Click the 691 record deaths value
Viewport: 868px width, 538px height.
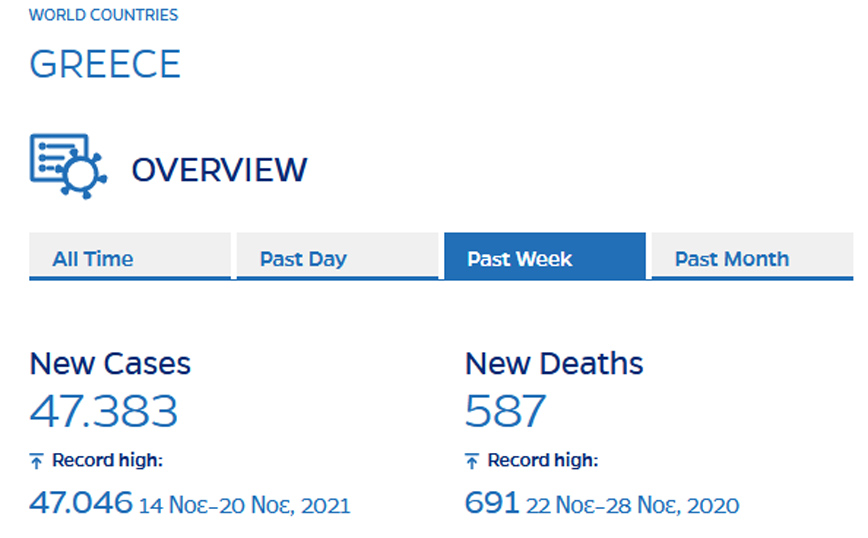click(x=491, y=503)
